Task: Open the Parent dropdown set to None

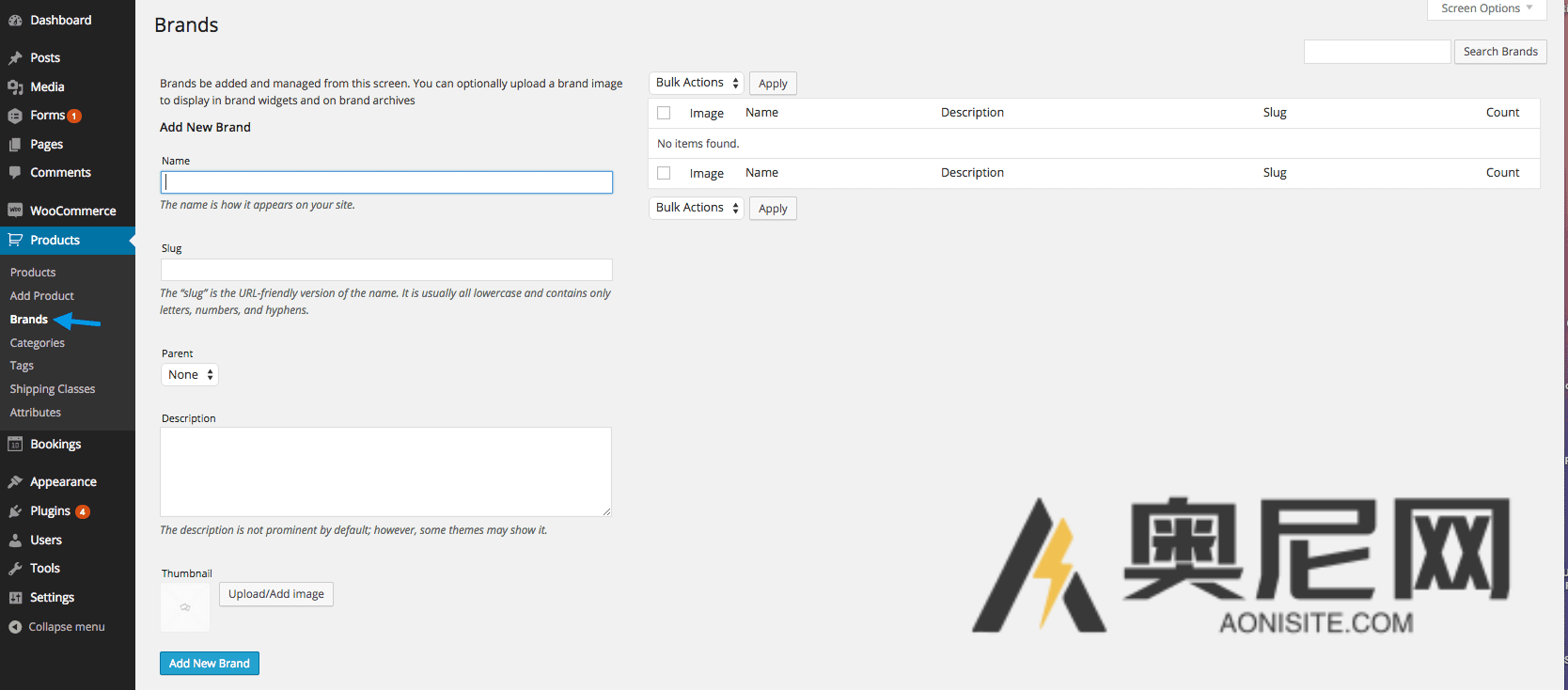Action: click(x=190, y=375)
